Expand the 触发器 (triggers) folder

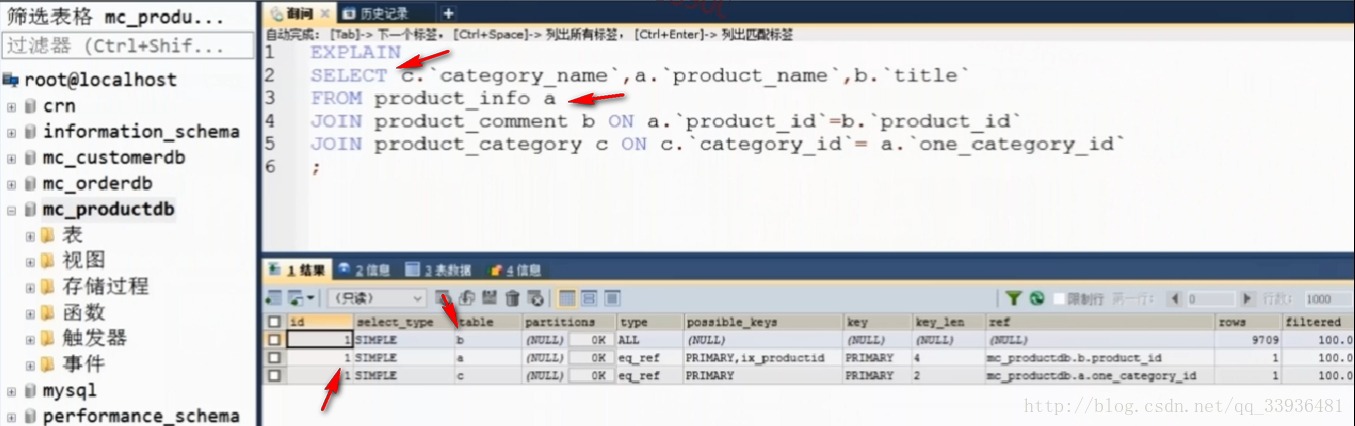[30, 339]
